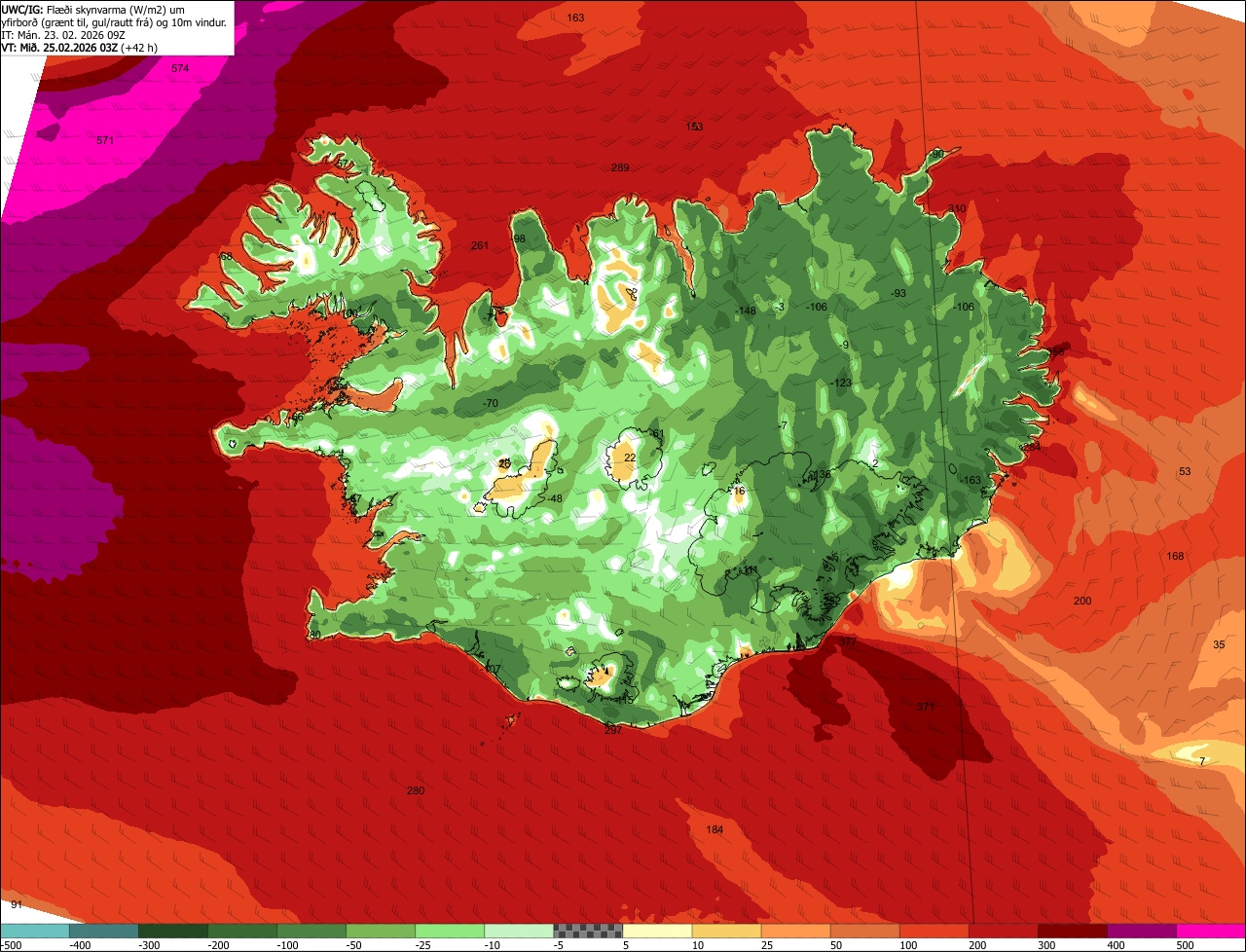
Task: Select the legend swatch between 400 and 500
Action: point(1141,931)
